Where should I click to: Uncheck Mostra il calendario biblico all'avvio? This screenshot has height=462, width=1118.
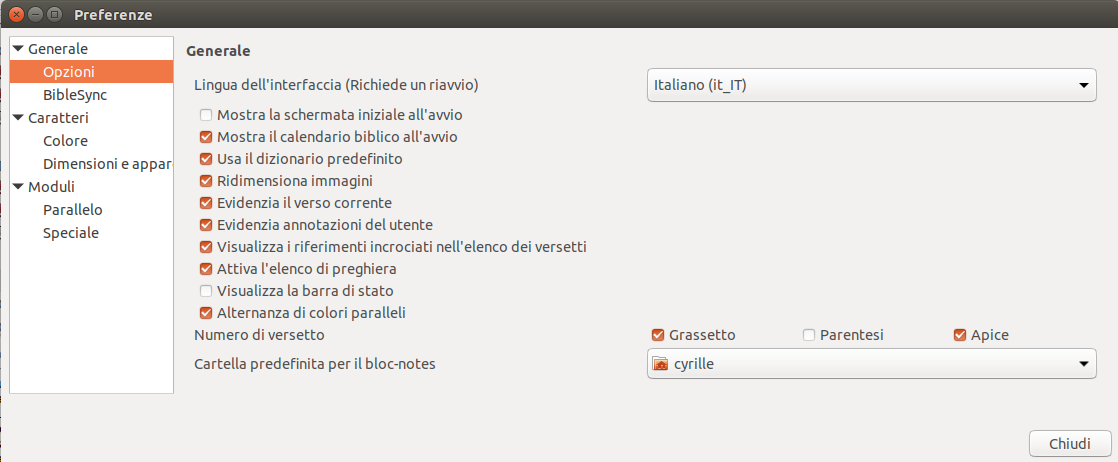click(x=206, y=137)
